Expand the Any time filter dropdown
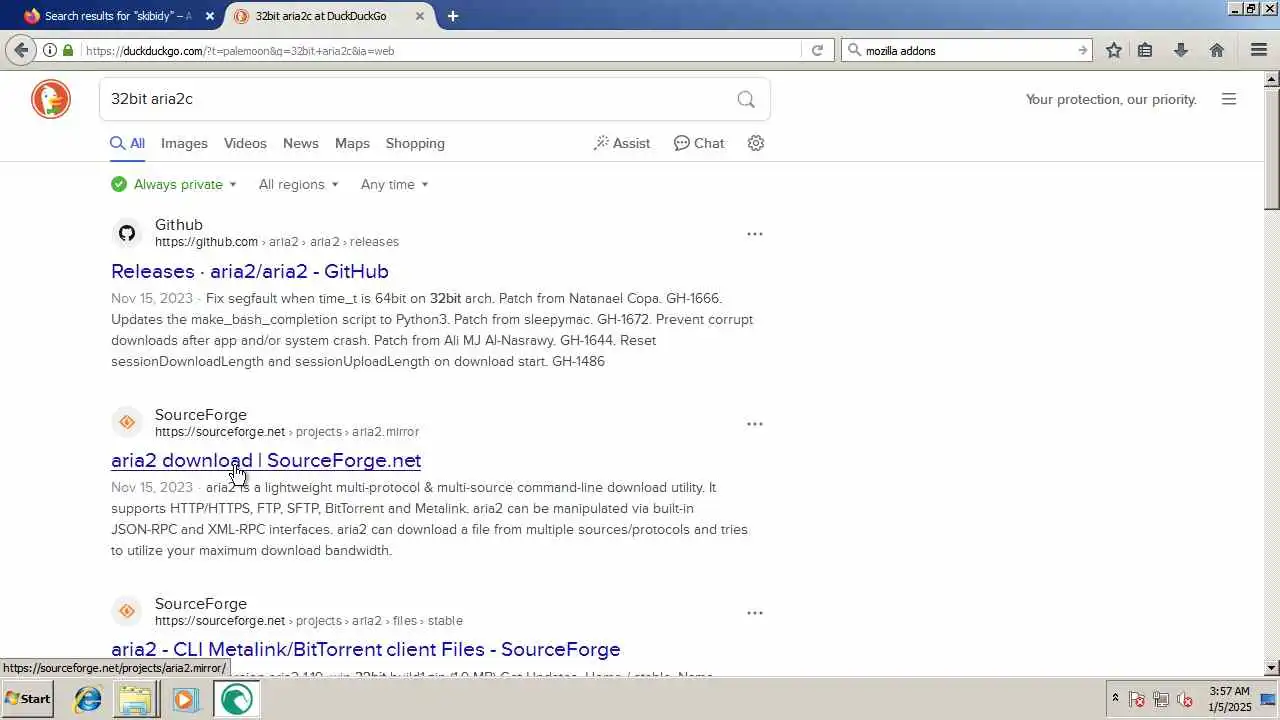 pos(394,184)
